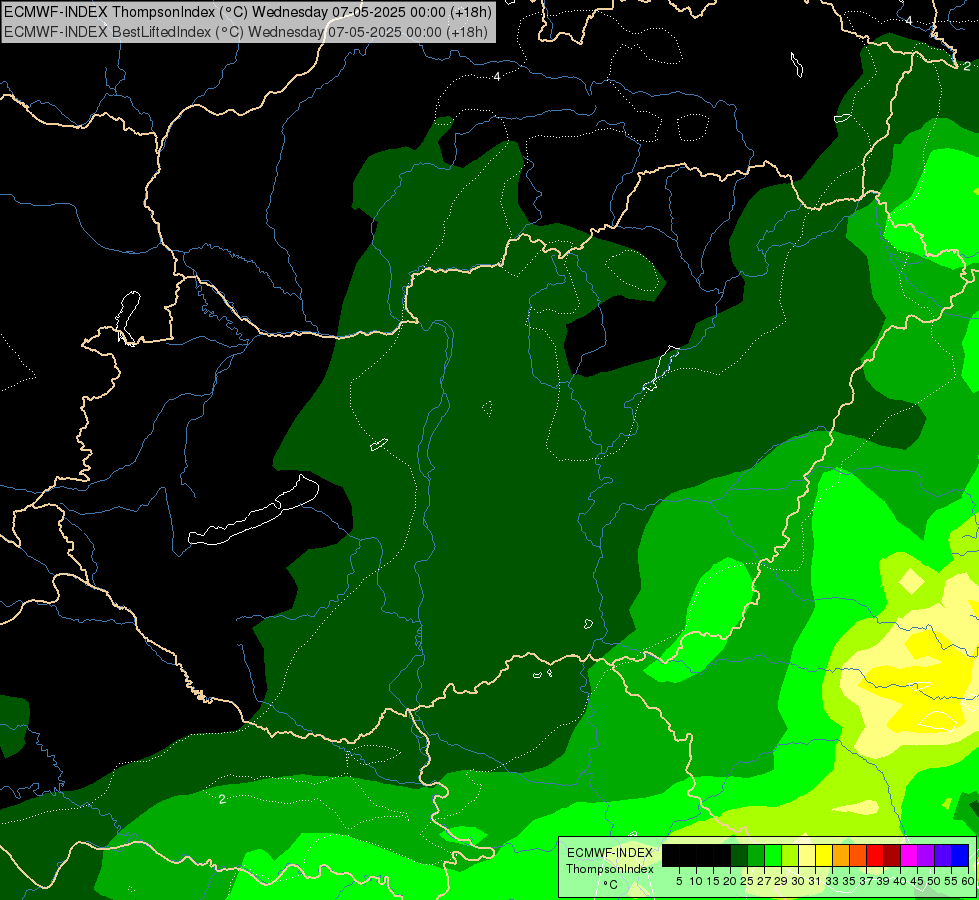The width and height of the screenshot is (979, 900).
Task: Click the legend tick value 20
Action: click(x=730, y=881)
